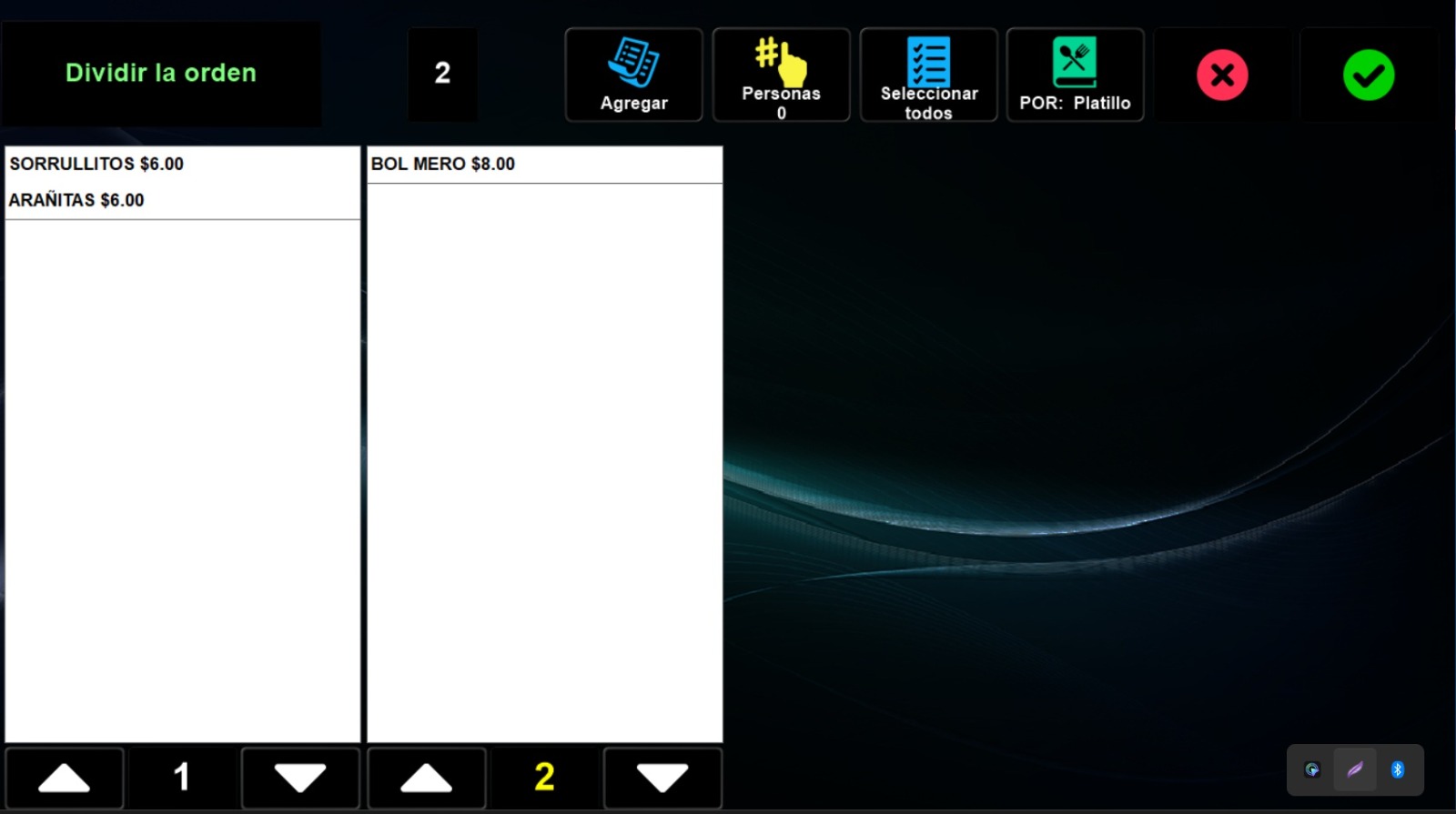Select the SORRULLITOS $6.00 item
The width and height of the screenshot is (1456, 814).
tap(96, 164)
